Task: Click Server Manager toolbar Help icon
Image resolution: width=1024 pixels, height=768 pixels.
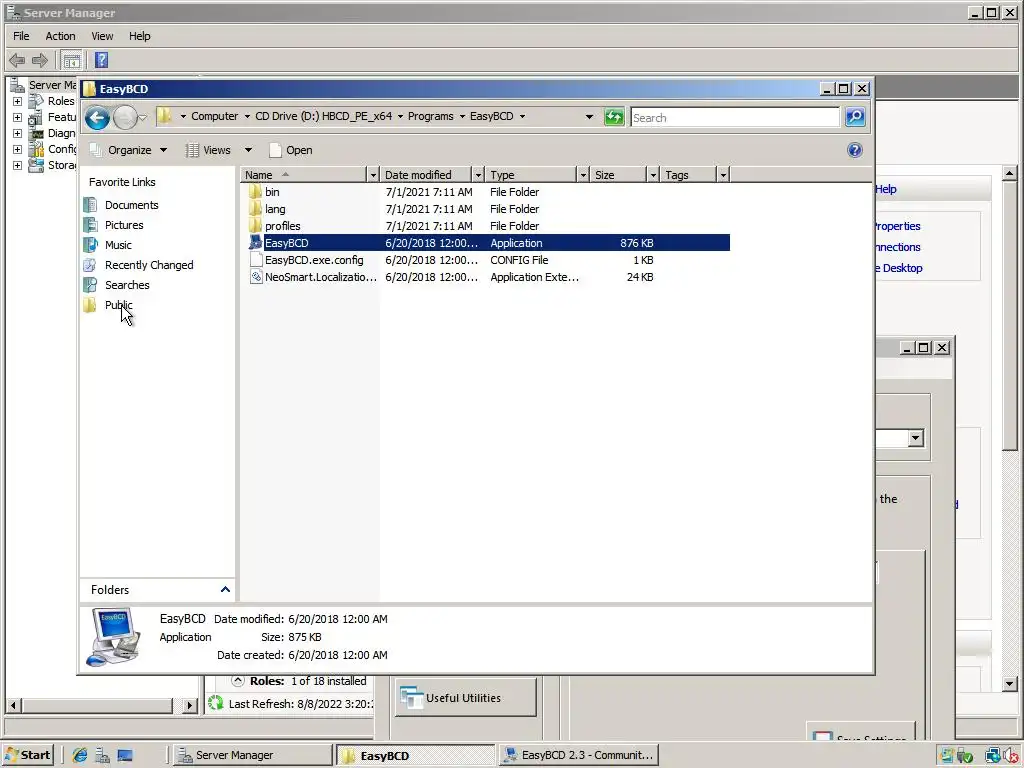Action: coord(101,60)
